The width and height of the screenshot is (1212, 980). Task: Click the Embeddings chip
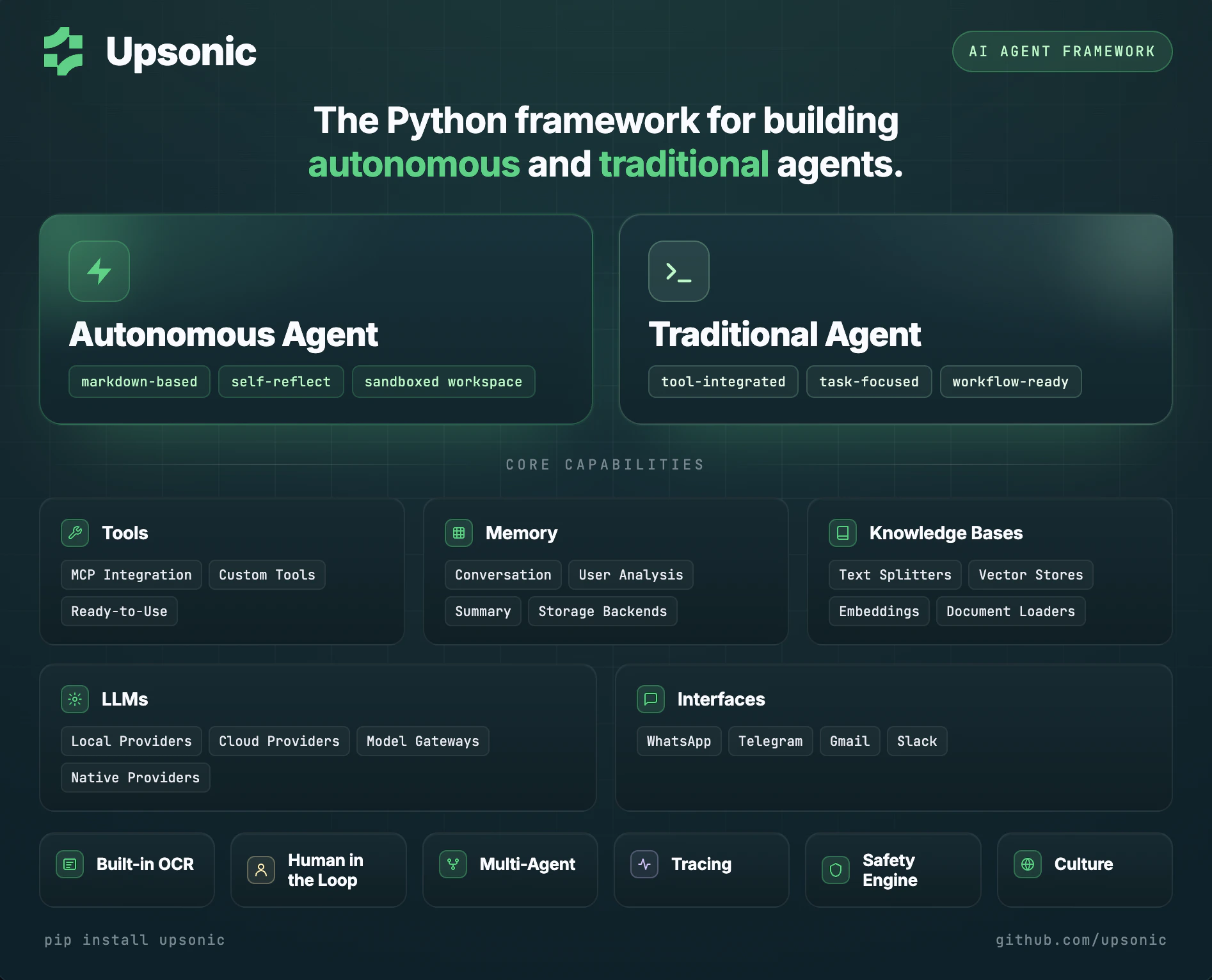pos(879,612)
